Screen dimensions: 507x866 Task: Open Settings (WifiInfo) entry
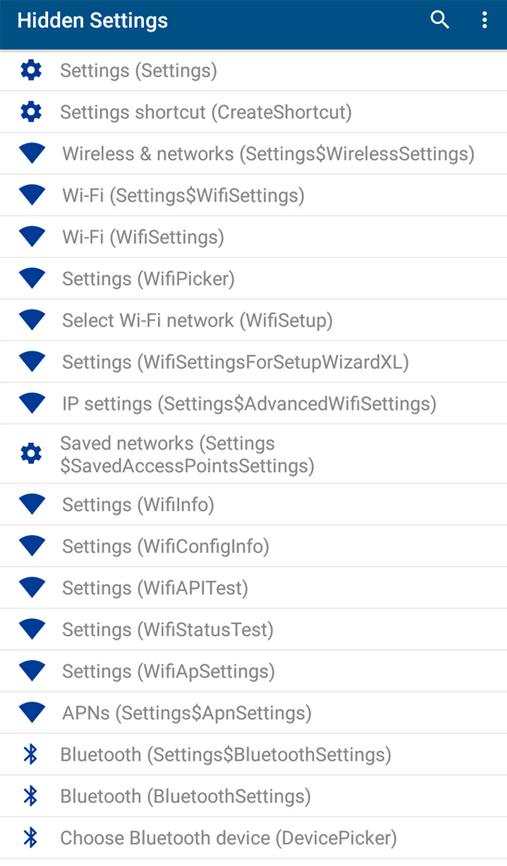click(x=254, y=504)
